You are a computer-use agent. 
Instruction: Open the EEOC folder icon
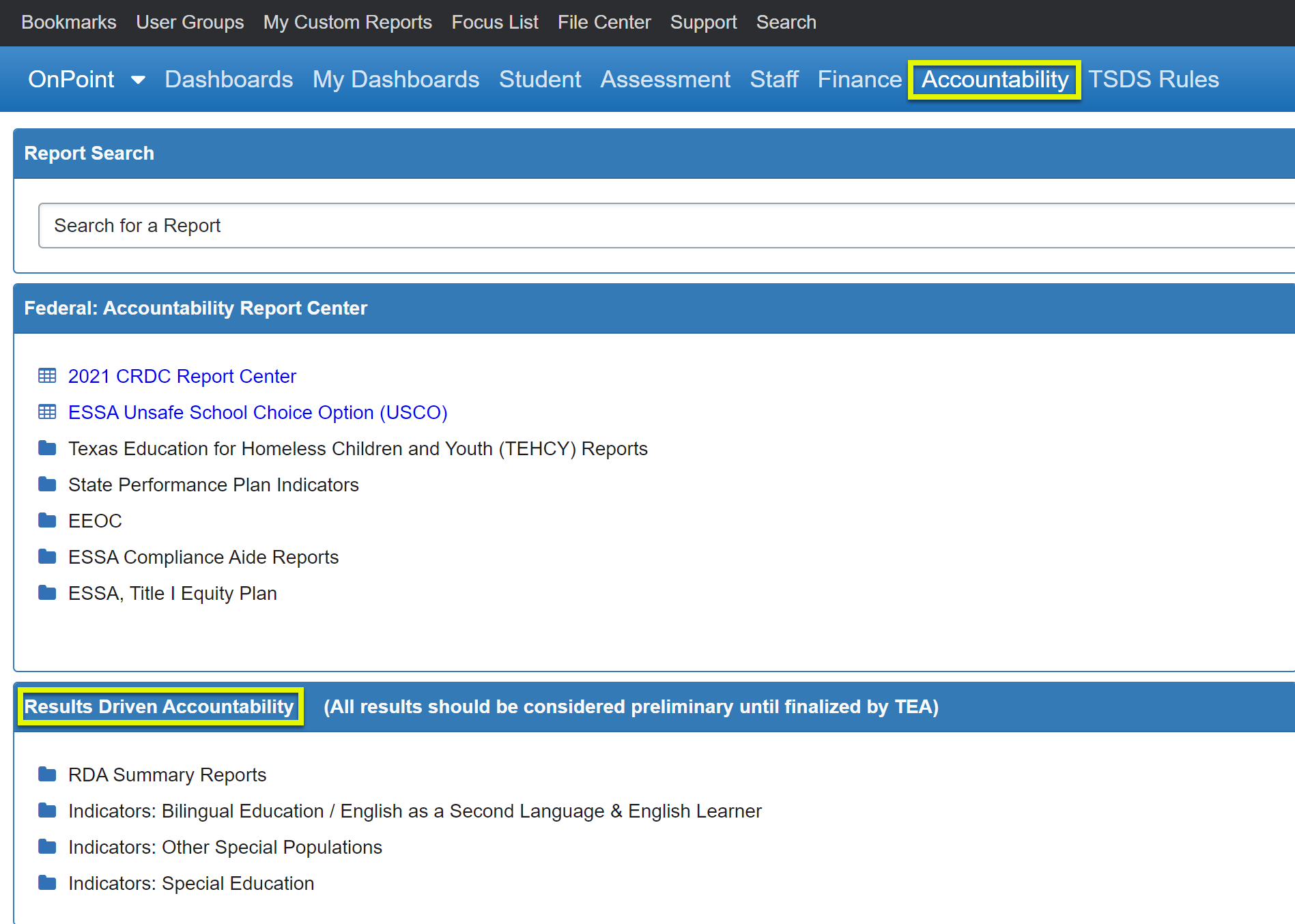click(x=46, y=520)
